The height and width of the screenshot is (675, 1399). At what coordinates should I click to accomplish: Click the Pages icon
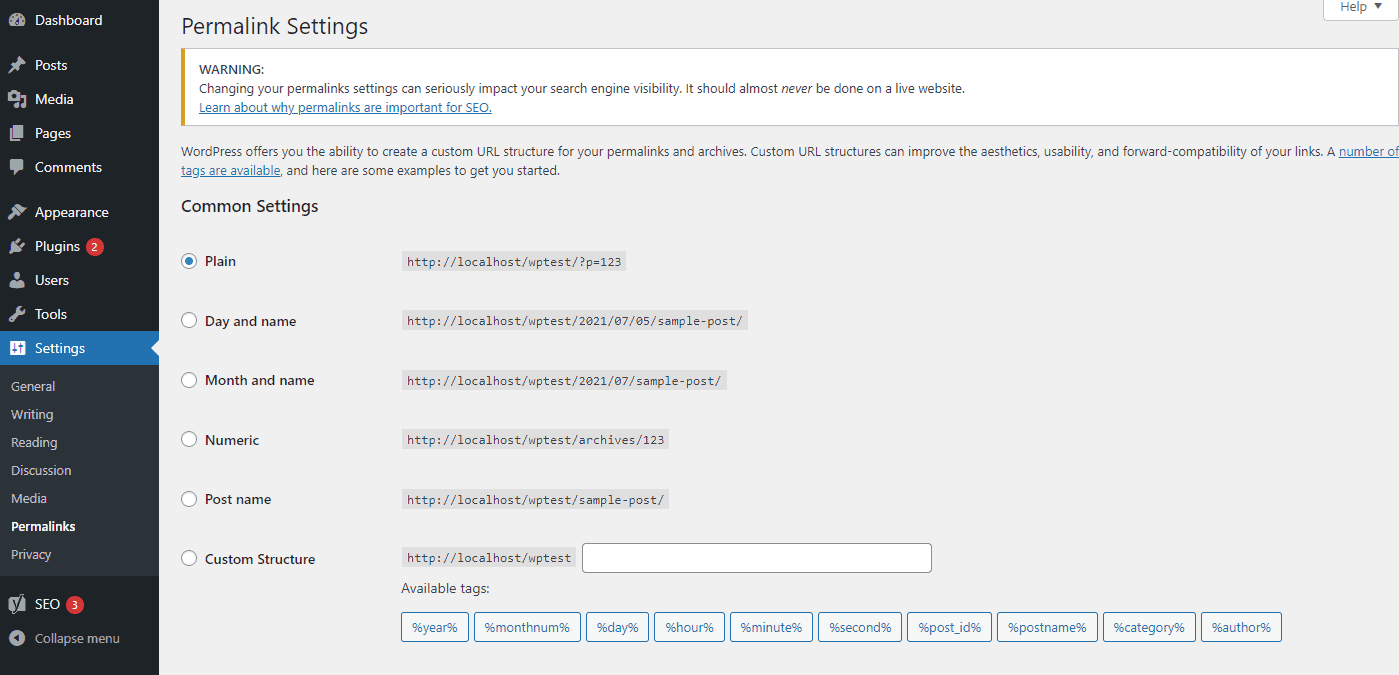(x=17, y=133)
